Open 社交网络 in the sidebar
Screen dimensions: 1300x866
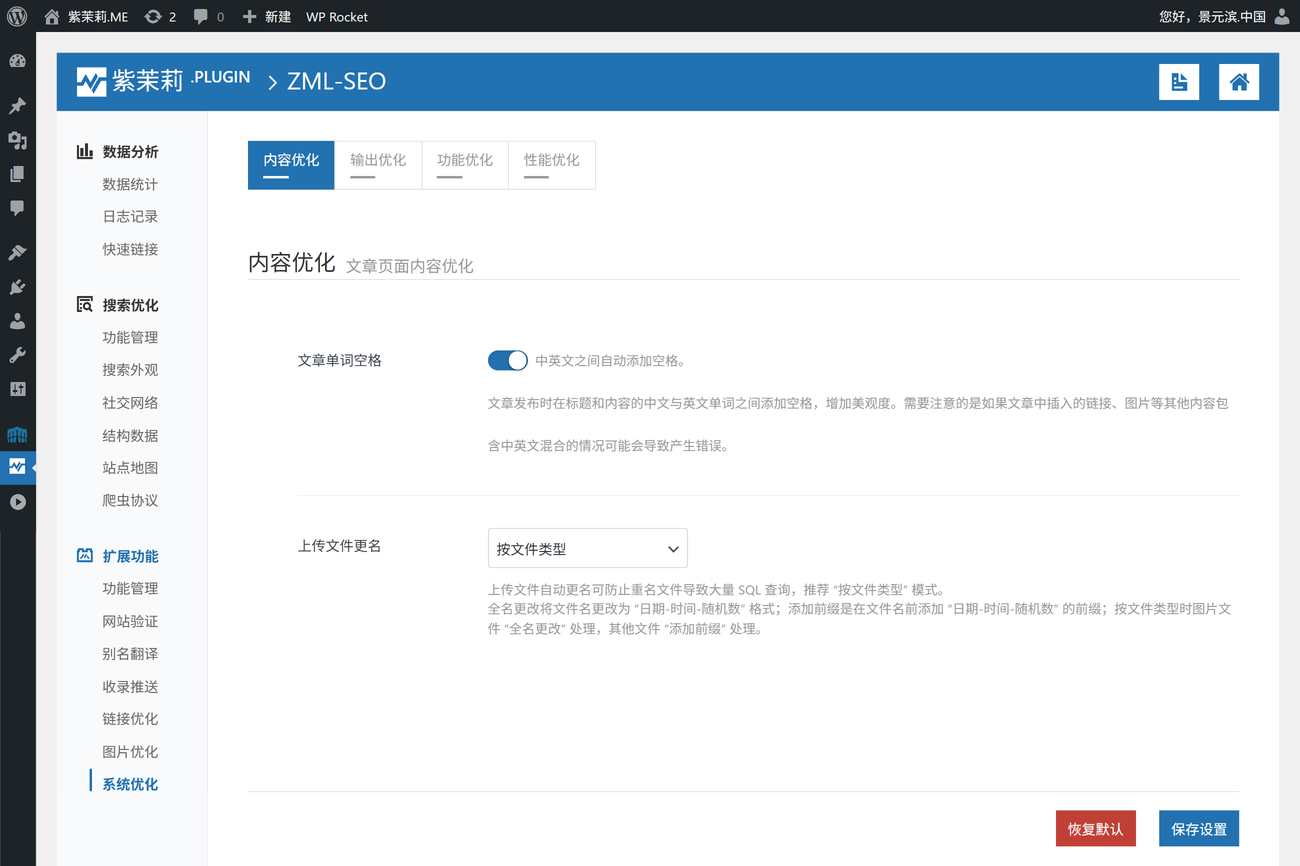[x=130, y=402]
